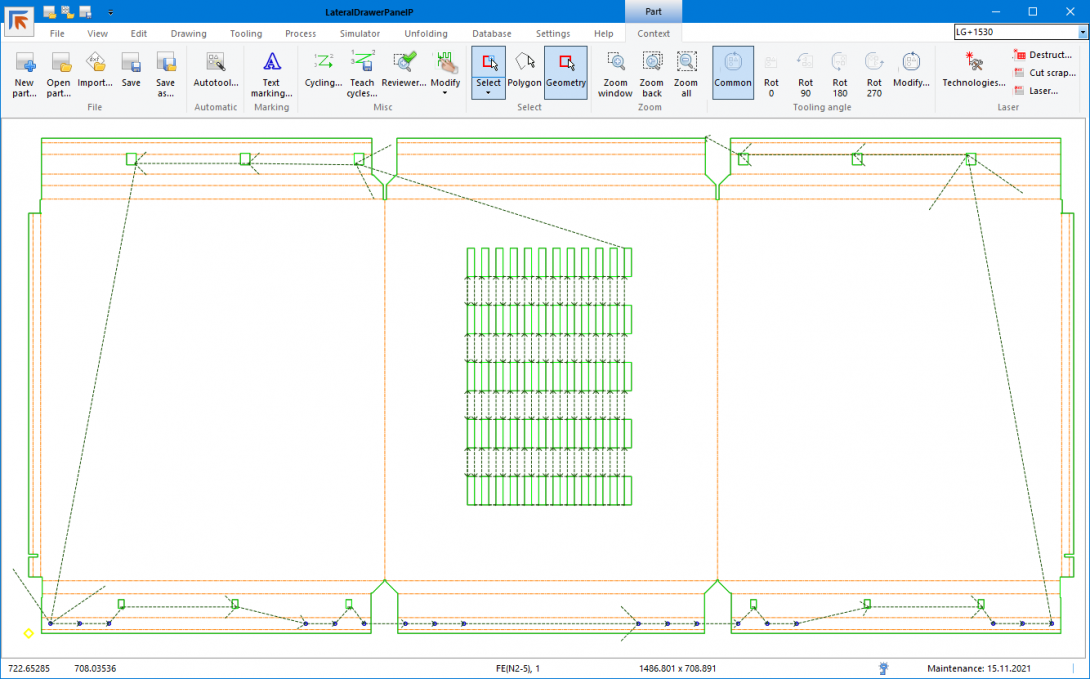Open the Import file tool
This screenshot has height=679, width=1090.
pos(95,73)
